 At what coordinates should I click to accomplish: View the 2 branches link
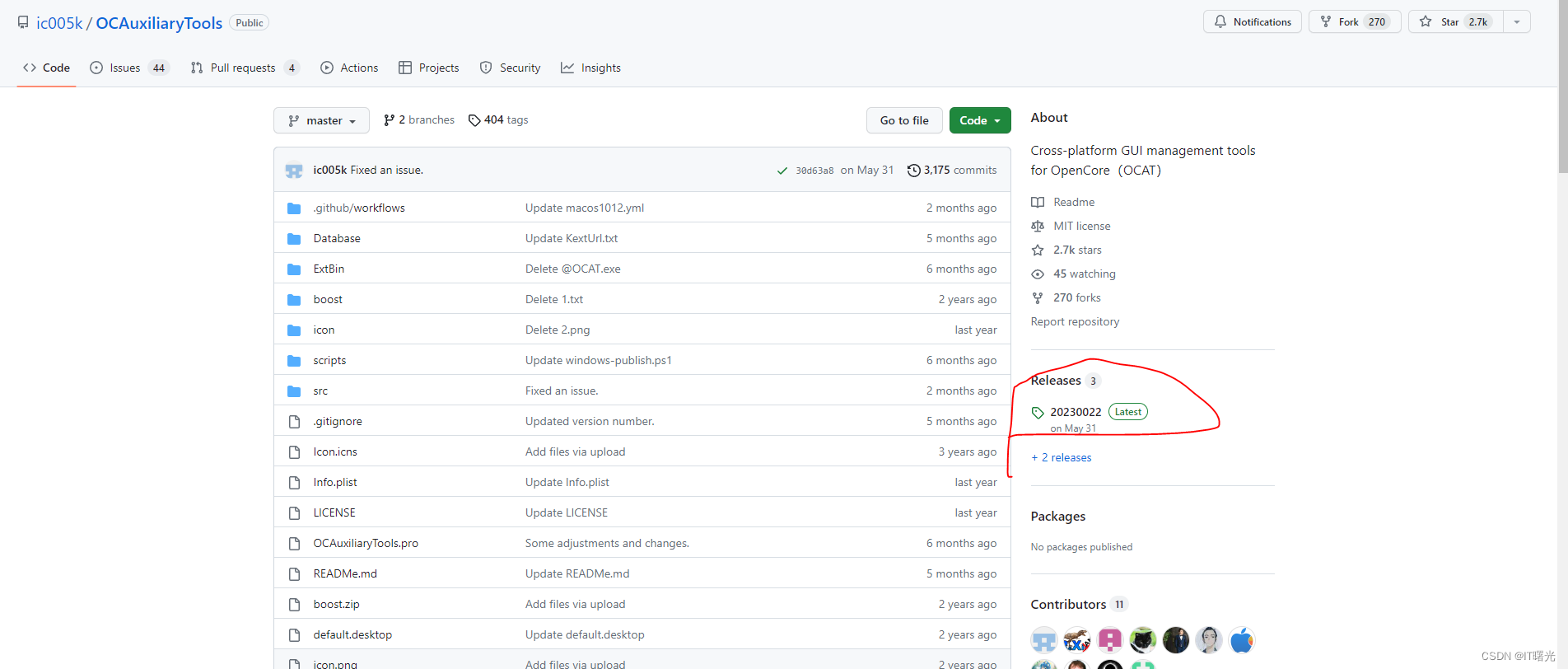pos(419,120)
